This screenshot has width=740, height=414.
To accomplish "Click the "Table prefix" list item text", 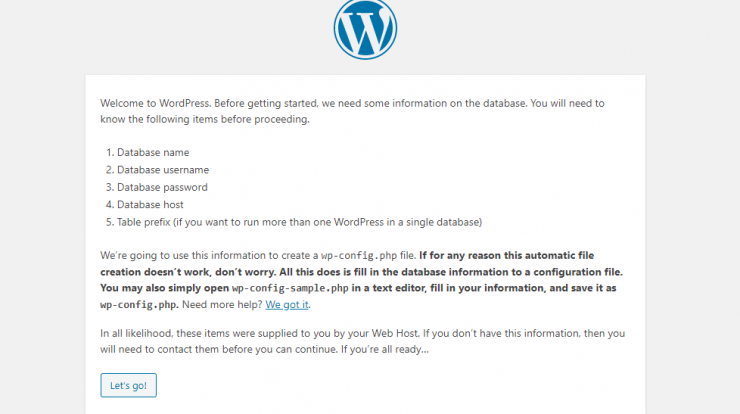I will 299,222.
